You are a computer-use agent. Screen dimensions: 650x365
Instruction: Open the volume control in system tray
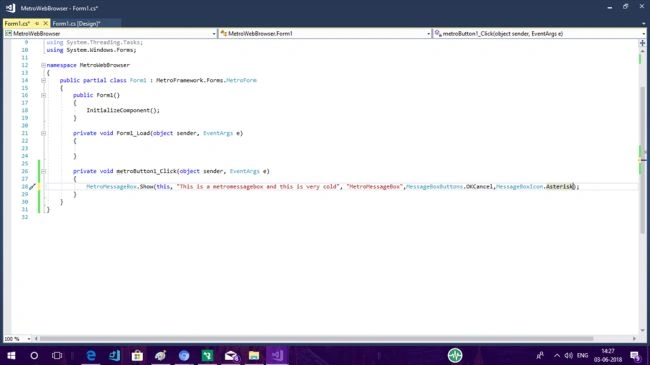coord(569,355)
